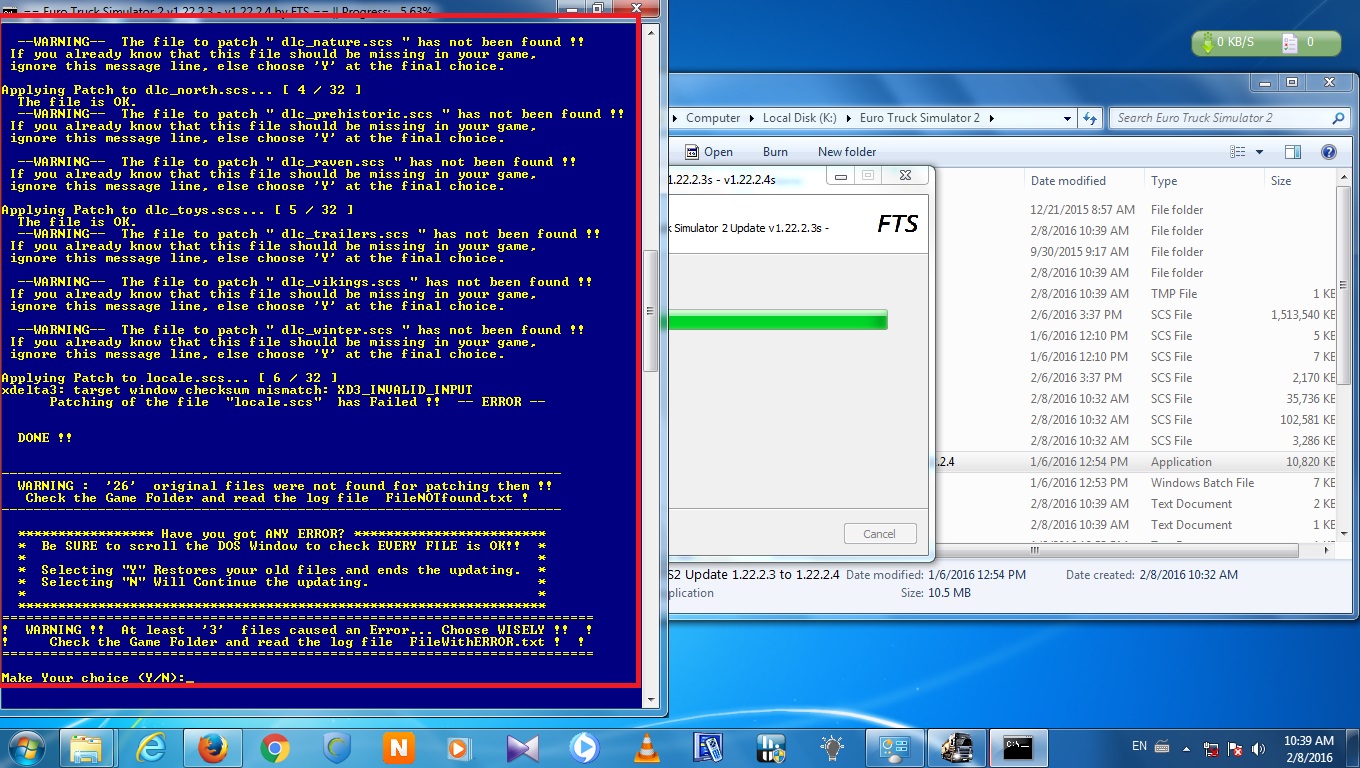Click the FTS logo in the updater

tap(897, 224)
